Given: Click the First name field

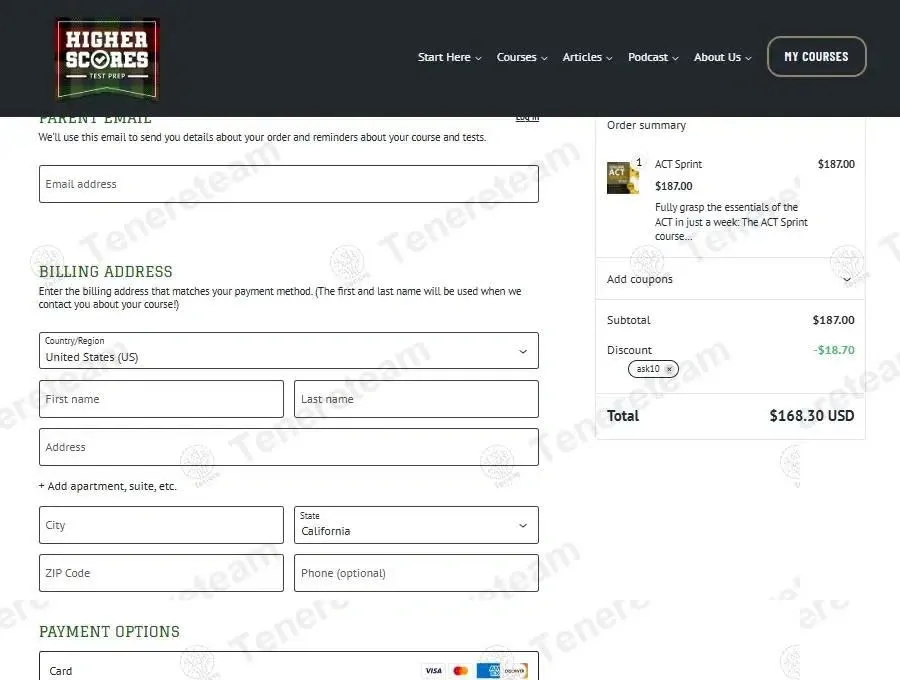Looking at the screenshot, I should 161,399.
